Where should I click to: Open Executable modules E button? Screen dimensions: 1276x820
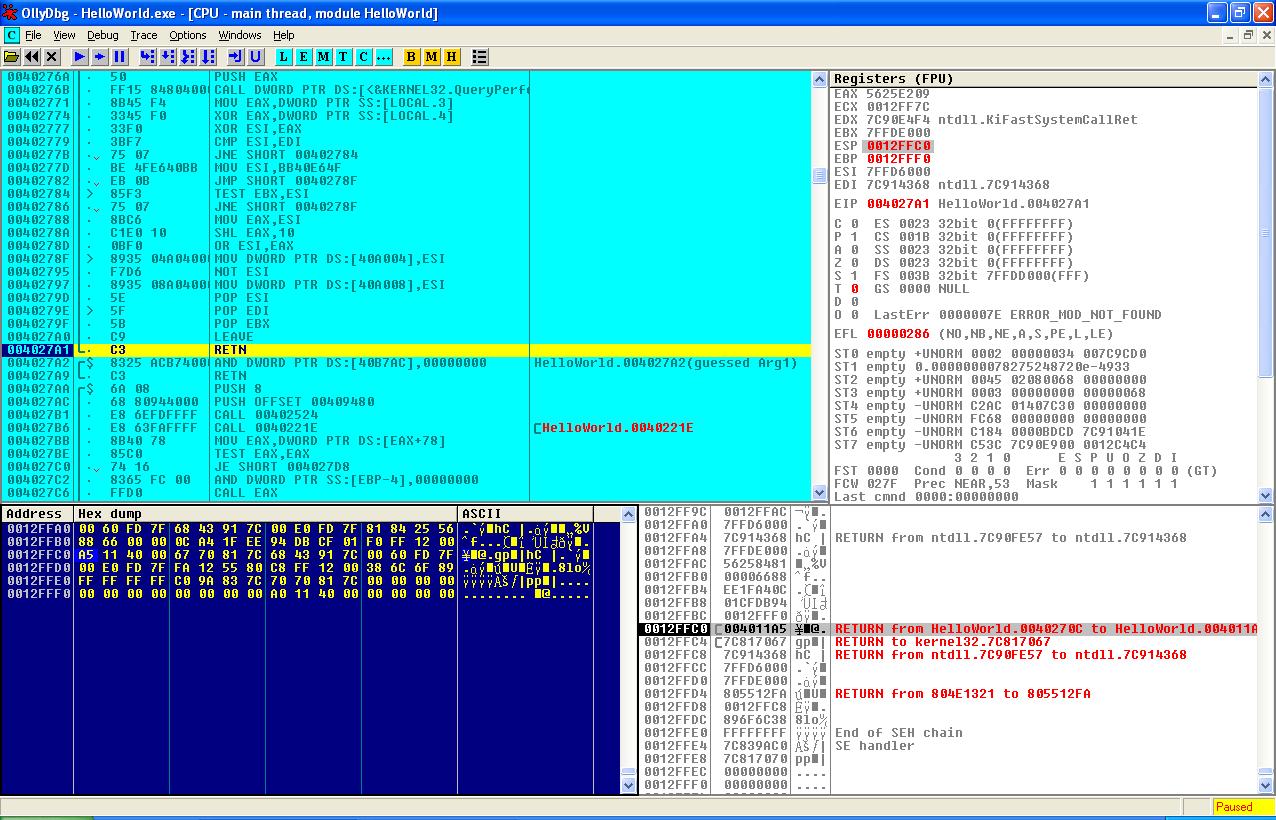click(x=304, y=57)
